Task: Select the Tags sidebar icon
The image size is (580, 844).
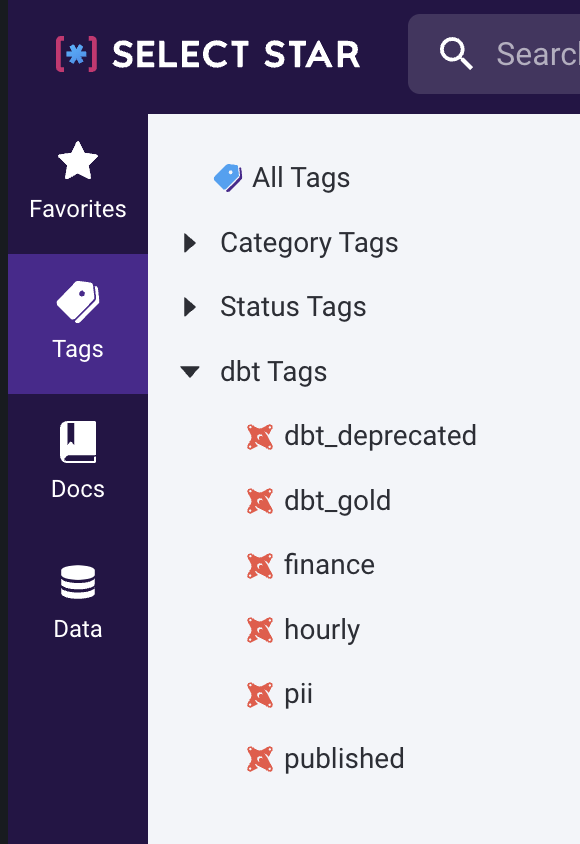Action: point(78,301)
